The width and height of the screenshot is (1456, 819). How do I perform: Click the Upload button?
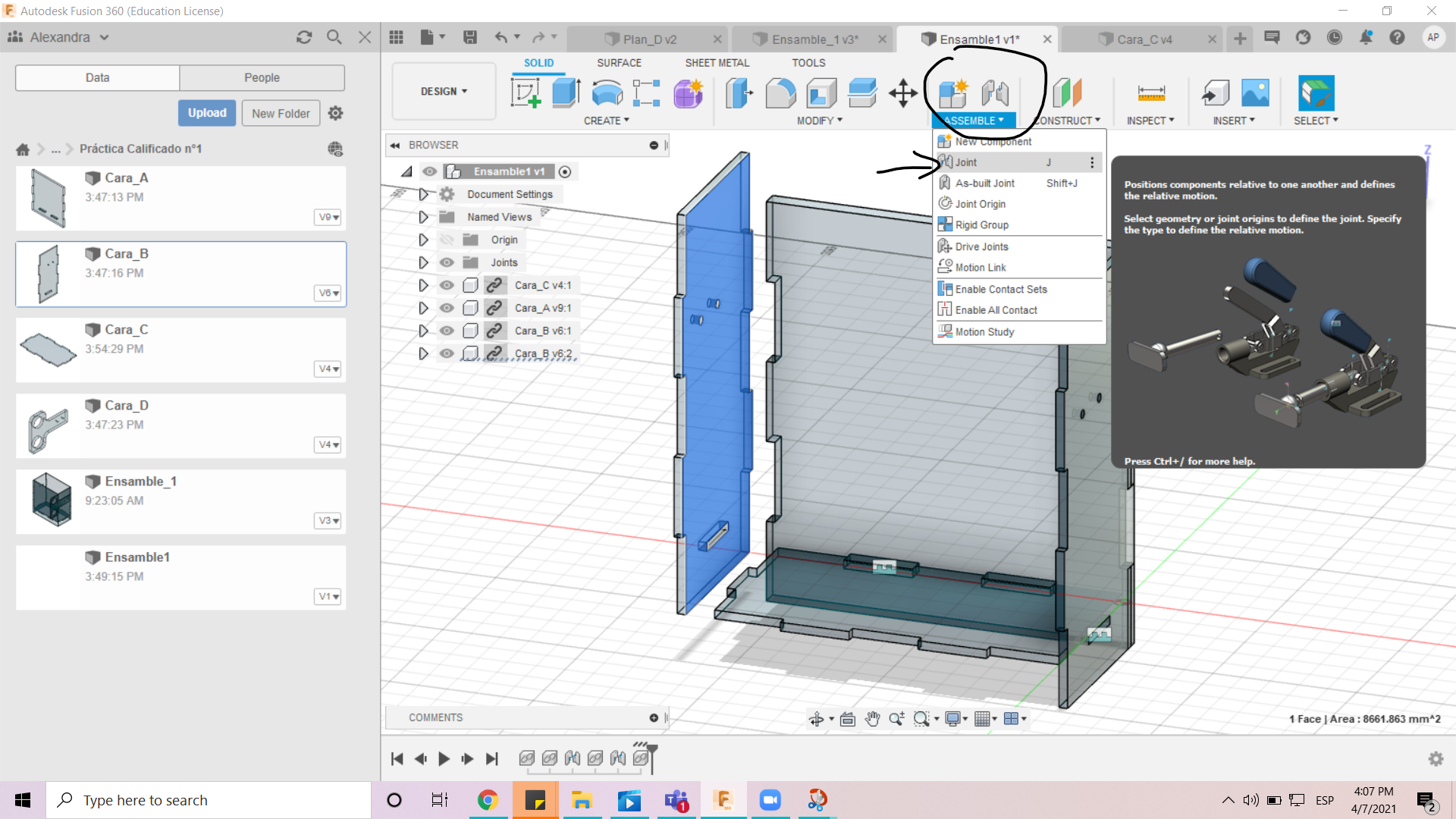click(x=207, y=113)
